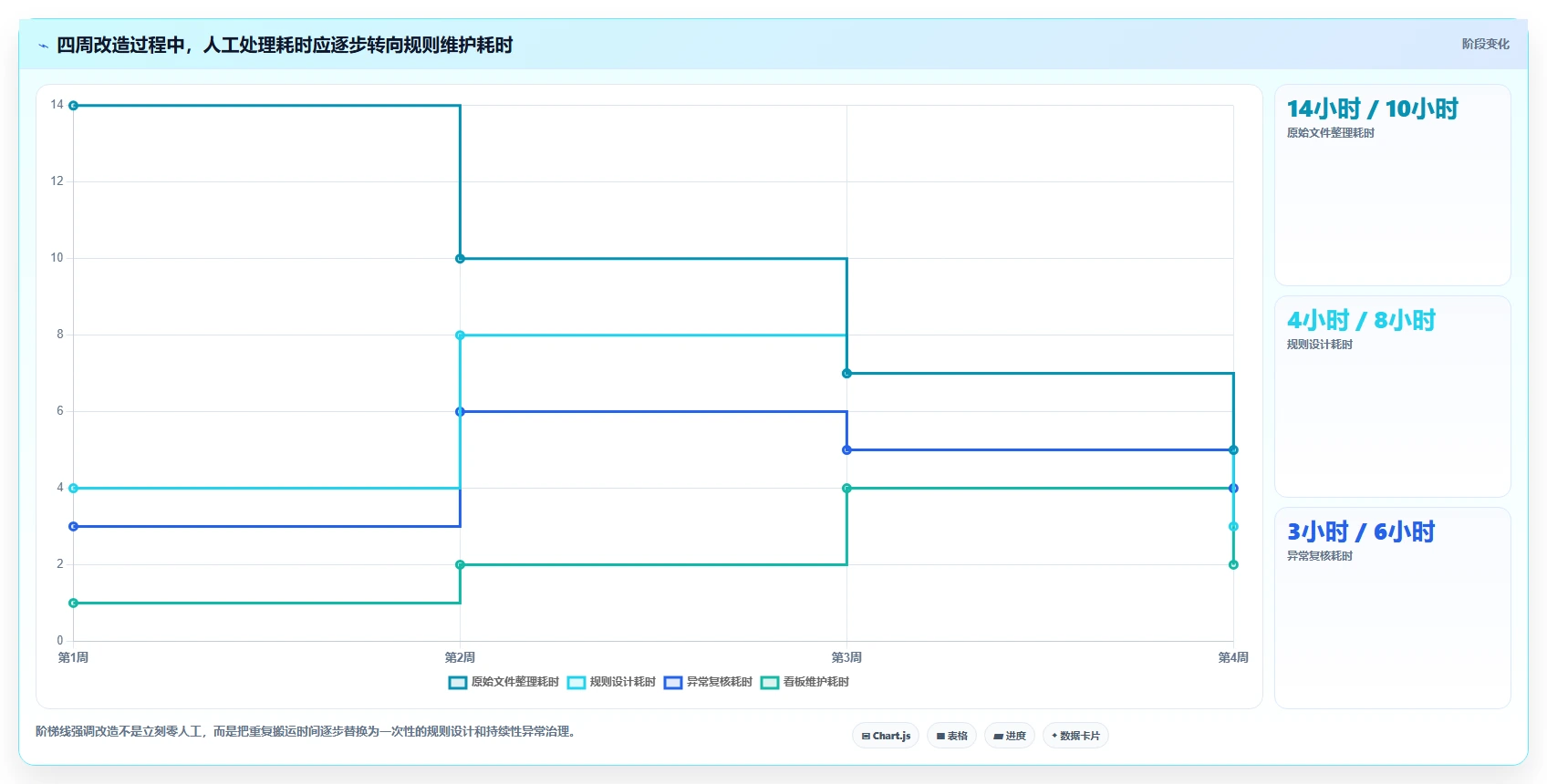Click the week 2 data point at value 10
The height and width of the screenshot is (784, 1547).
pyautogui.click(x=460, y=259)
